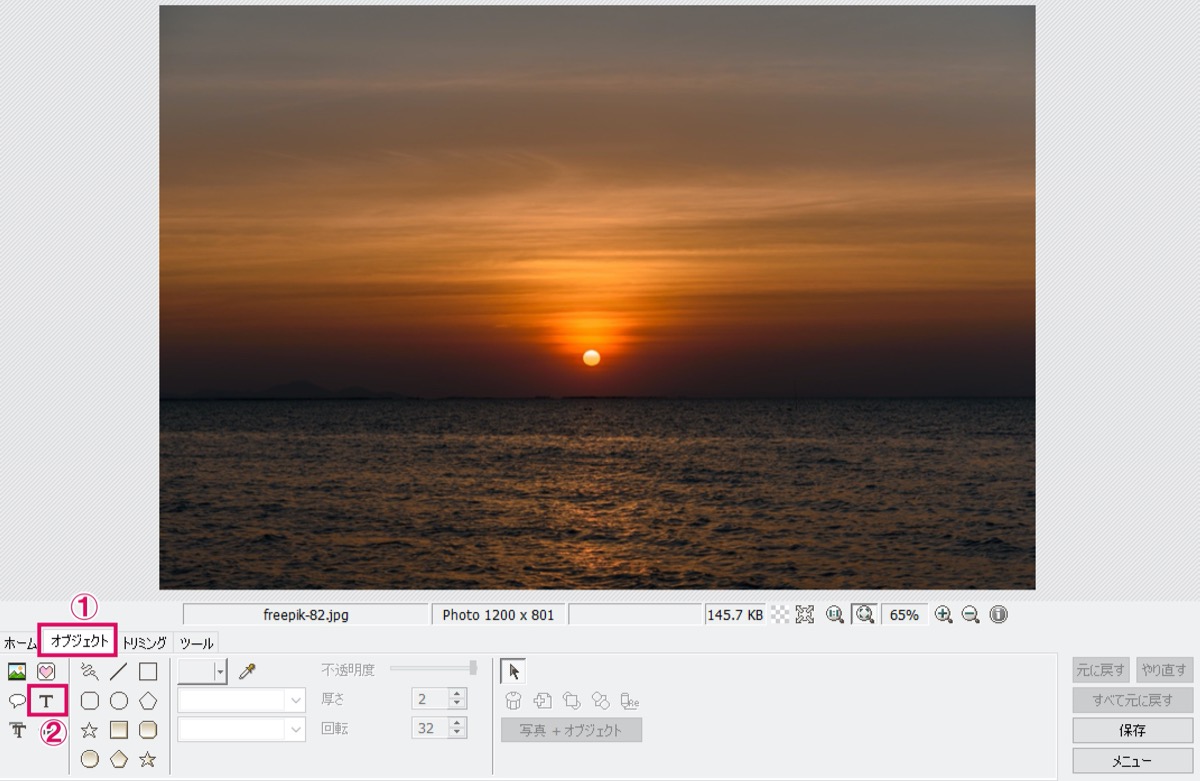1200x781 pixels.
Task: Open the color swatch dropdown arrow
Action: coord(220,672)
